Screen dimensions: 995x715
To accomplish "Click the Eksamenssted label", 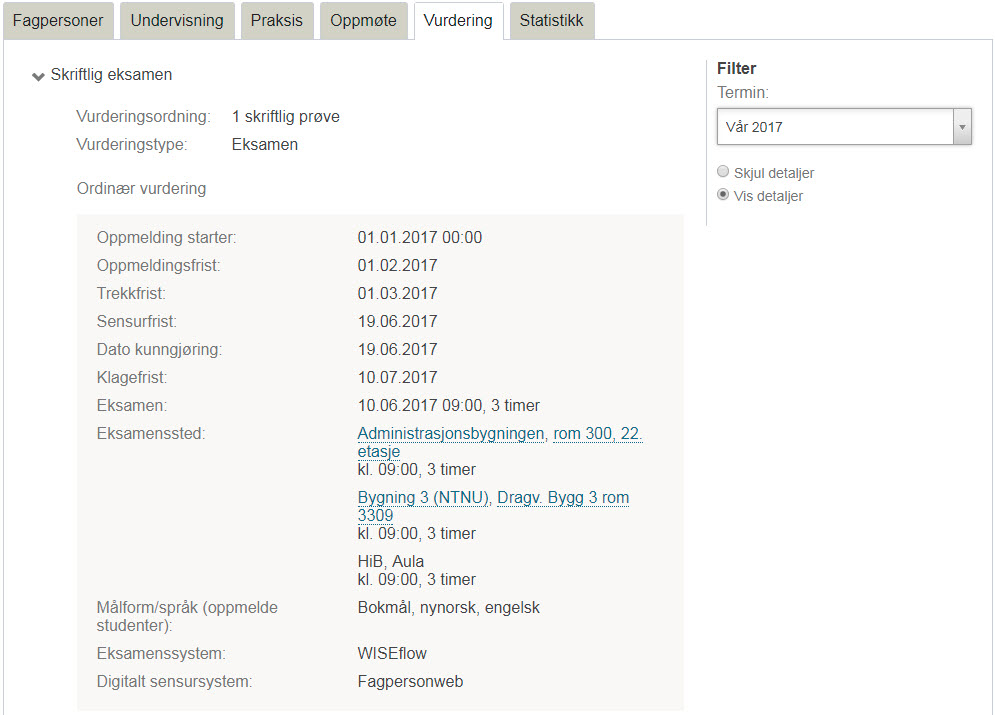I will point(151,433).
